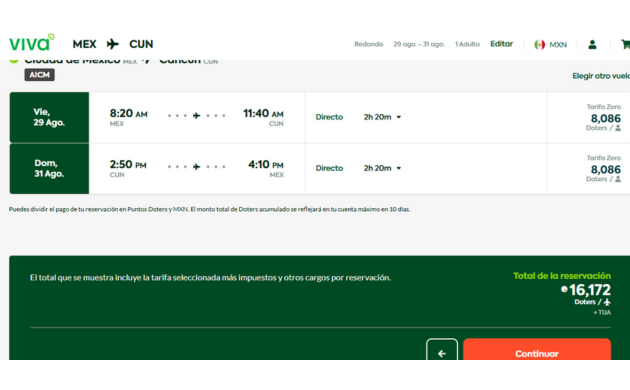Click Tarifa Zero 8,086 in the 29 Ago. row
This screenshot has width=630, height=390.
[x=603, y=117]
